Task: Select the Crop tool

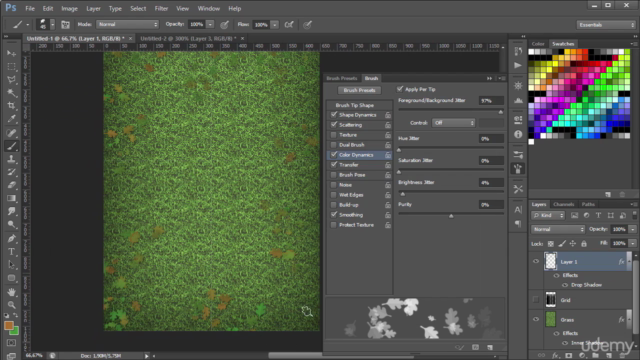Action: (11, 106)
